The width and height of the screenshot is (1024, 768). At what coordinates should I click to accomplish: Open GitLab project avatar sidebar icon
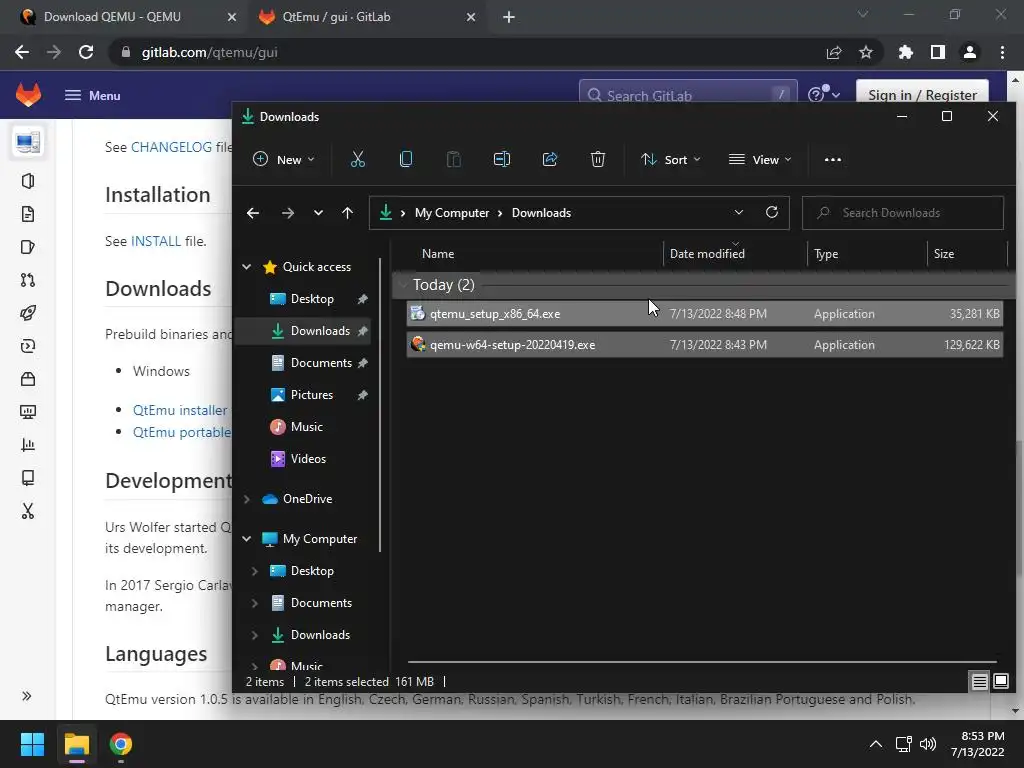pyautogui.click(x=28, y=142)
